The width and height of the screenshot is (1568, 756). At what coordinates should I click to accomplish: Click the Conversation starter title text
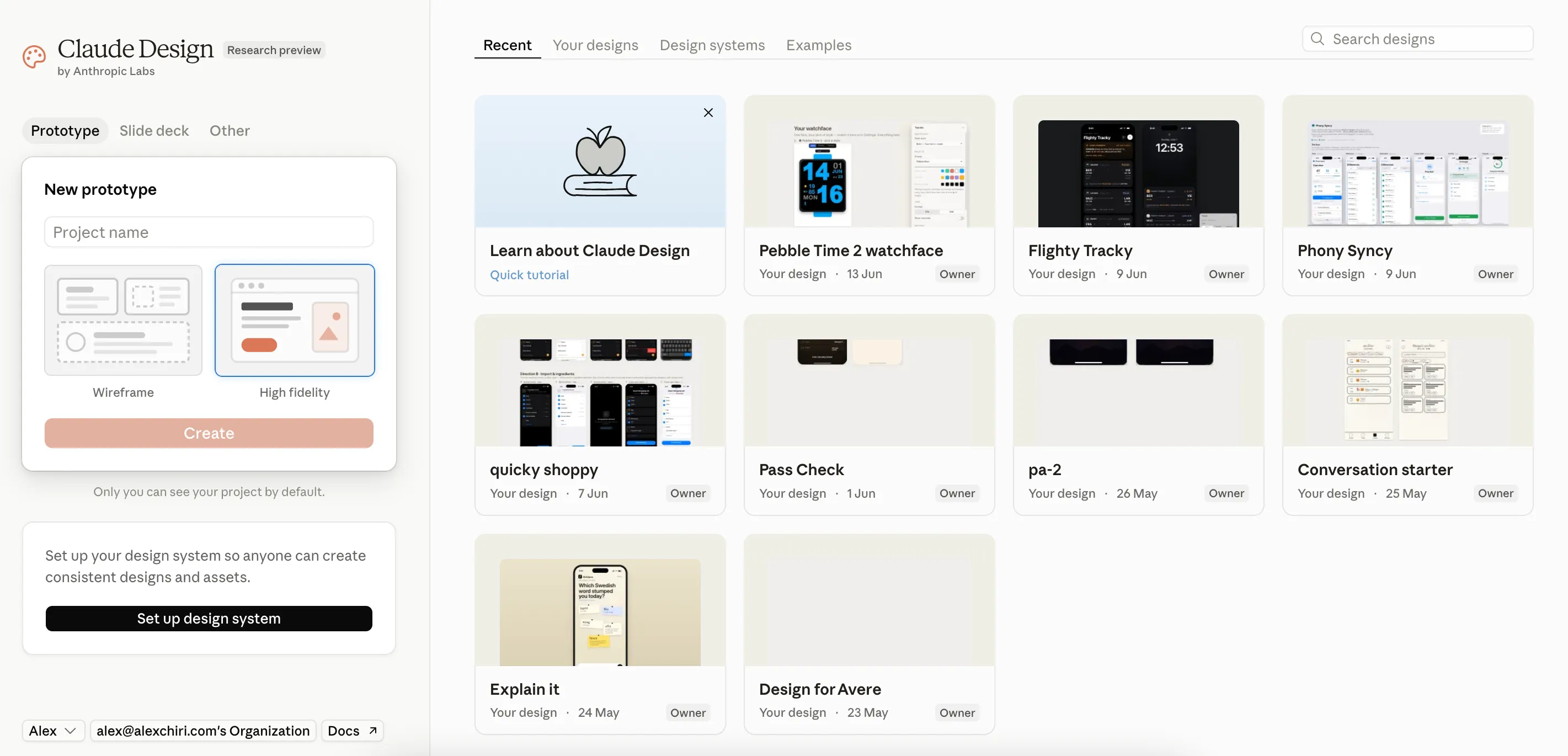pos(1374,469)
